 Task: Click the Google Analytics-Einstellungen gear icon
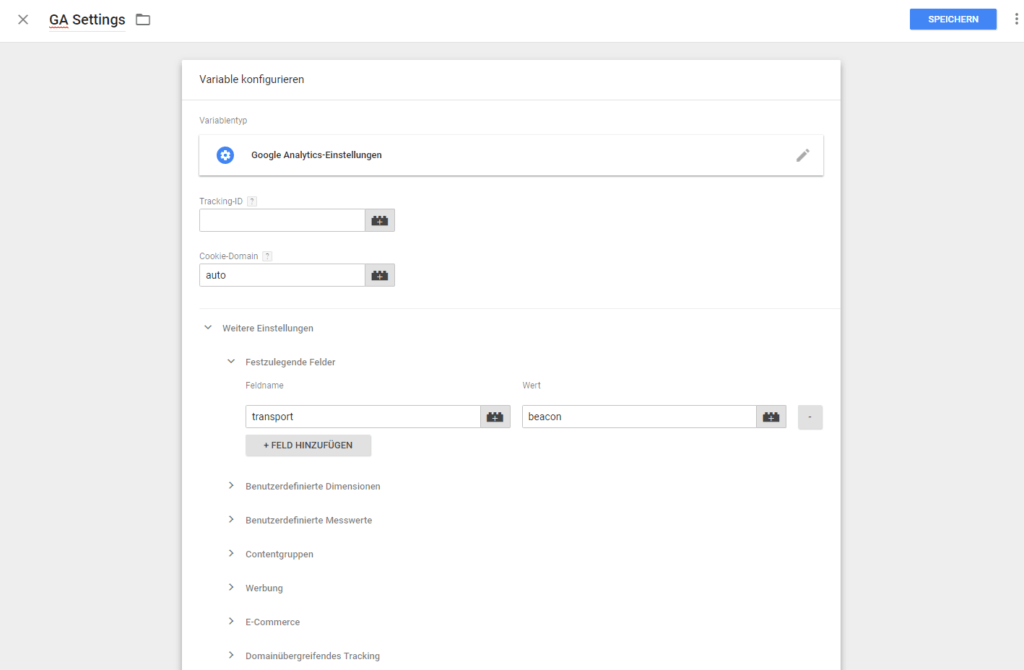coord(225,155)
